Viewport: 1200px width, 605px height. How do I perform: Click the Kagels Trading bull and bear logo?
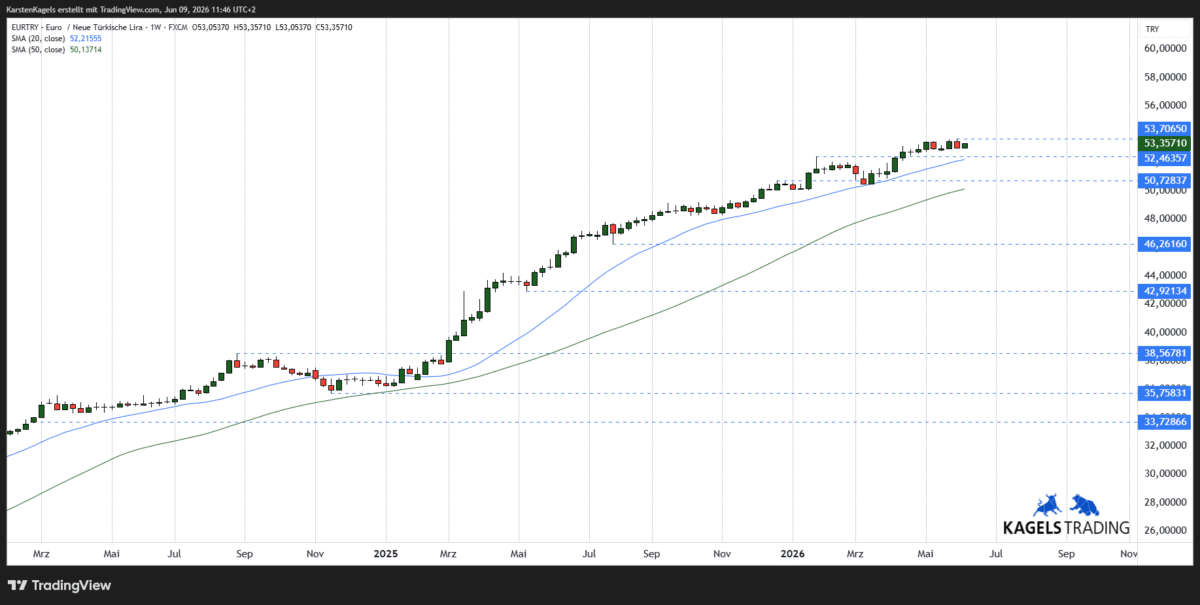pos(1066,504)
